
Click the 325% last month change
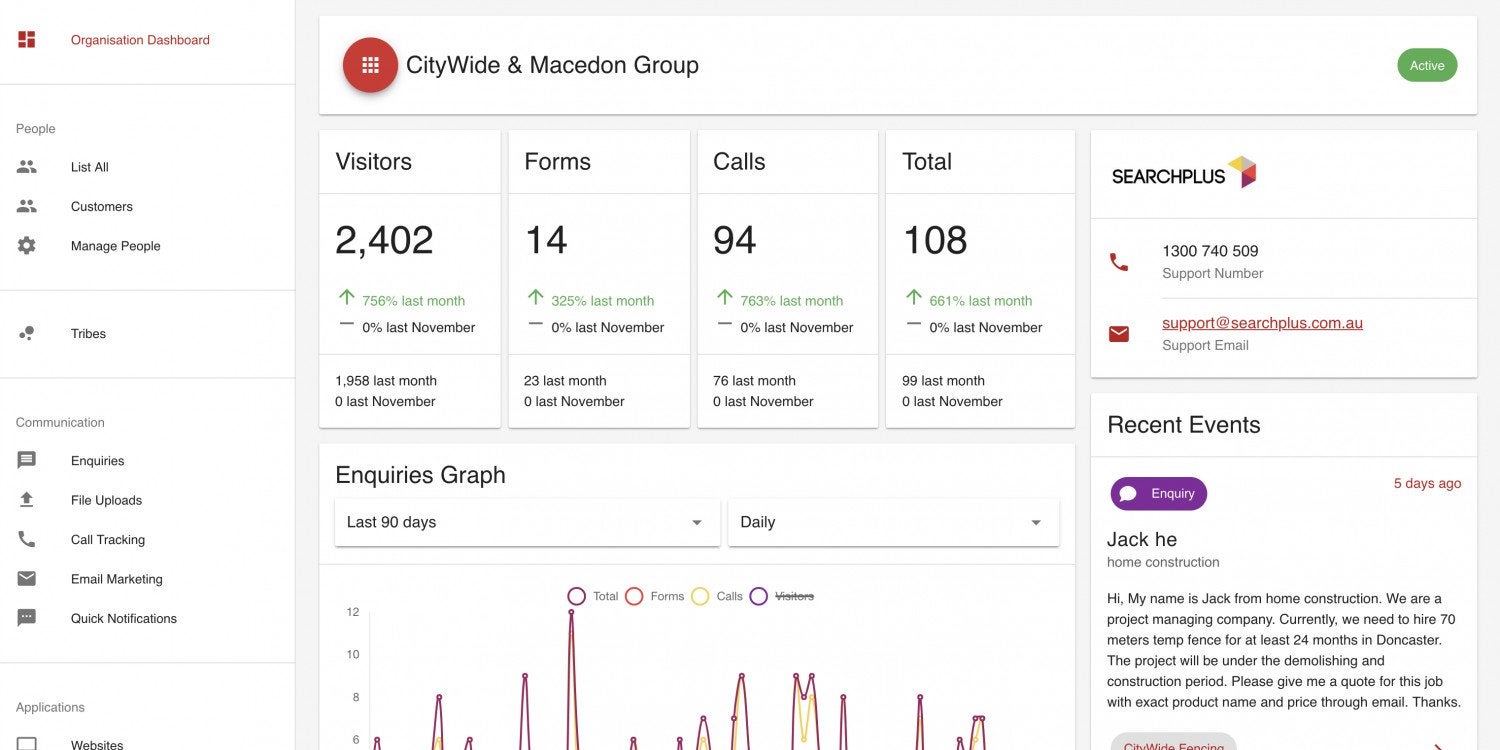coord(602,300)
